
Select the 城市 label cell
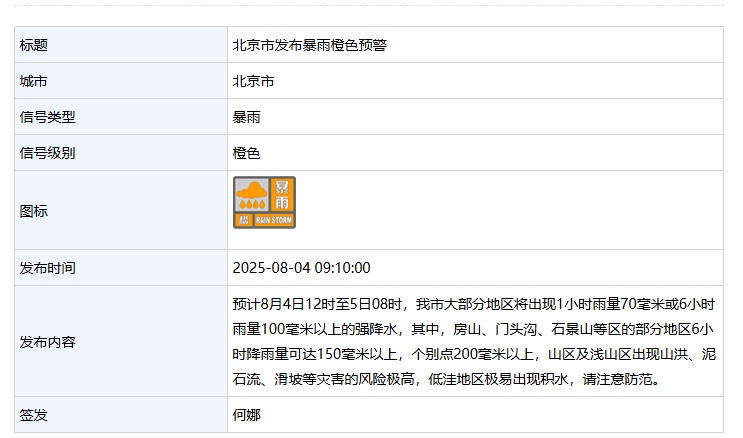pyautogui.click(x=34, y=81)
